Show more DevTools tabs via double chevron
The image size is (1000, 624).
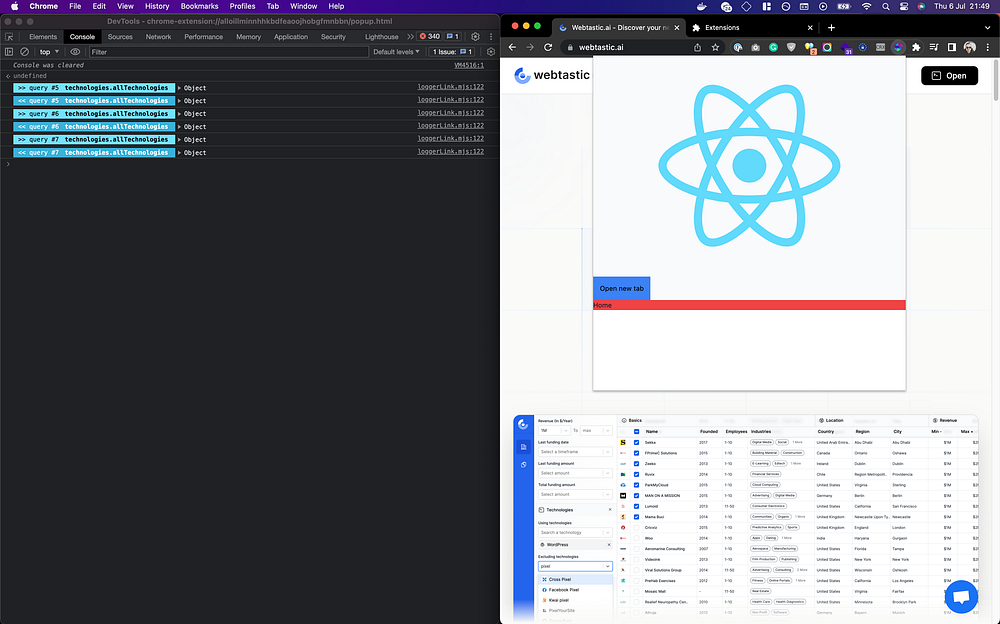[410, 36]
